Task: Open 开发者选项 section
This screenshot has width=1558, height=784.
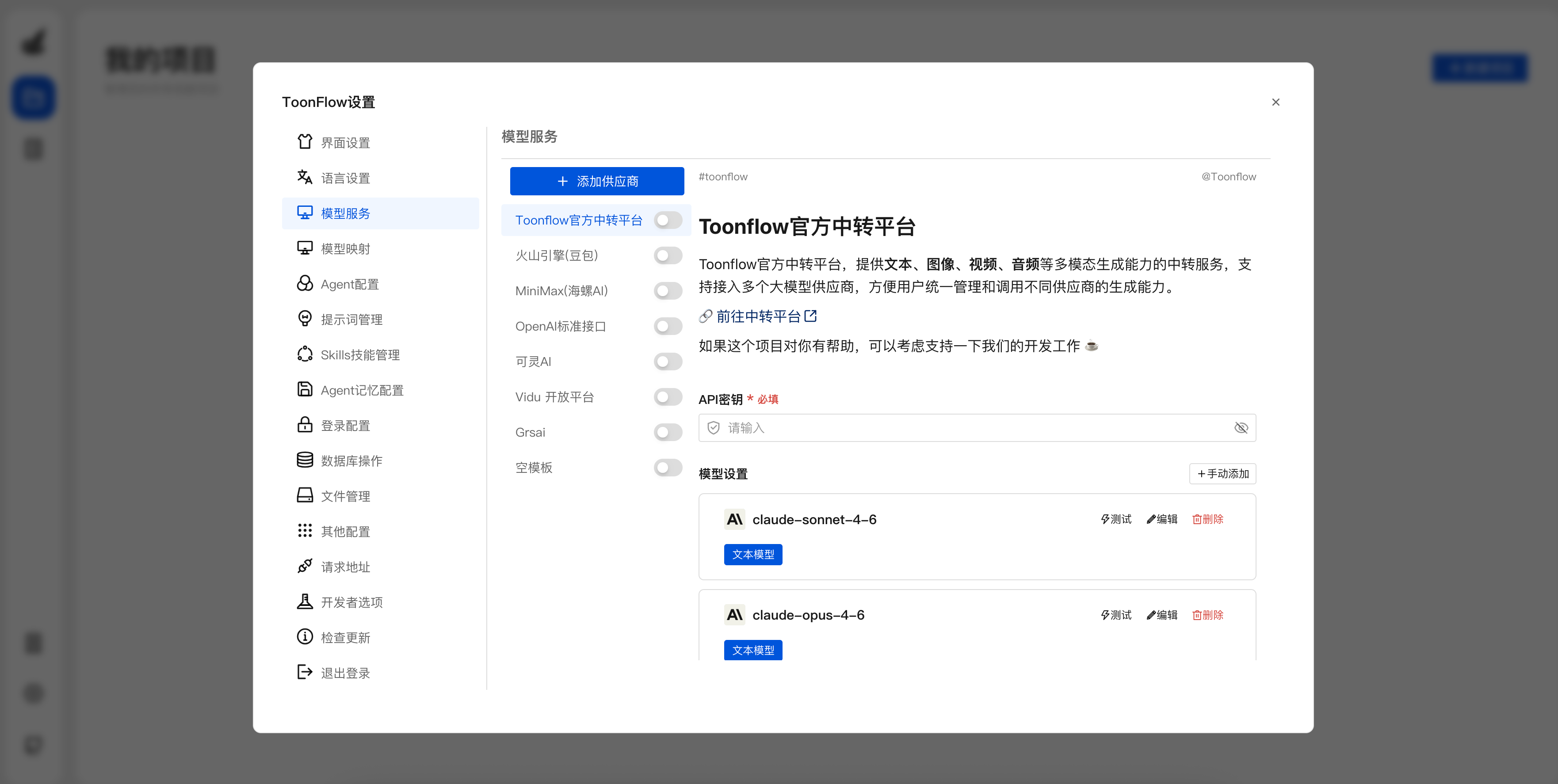Action: point(380,602)
